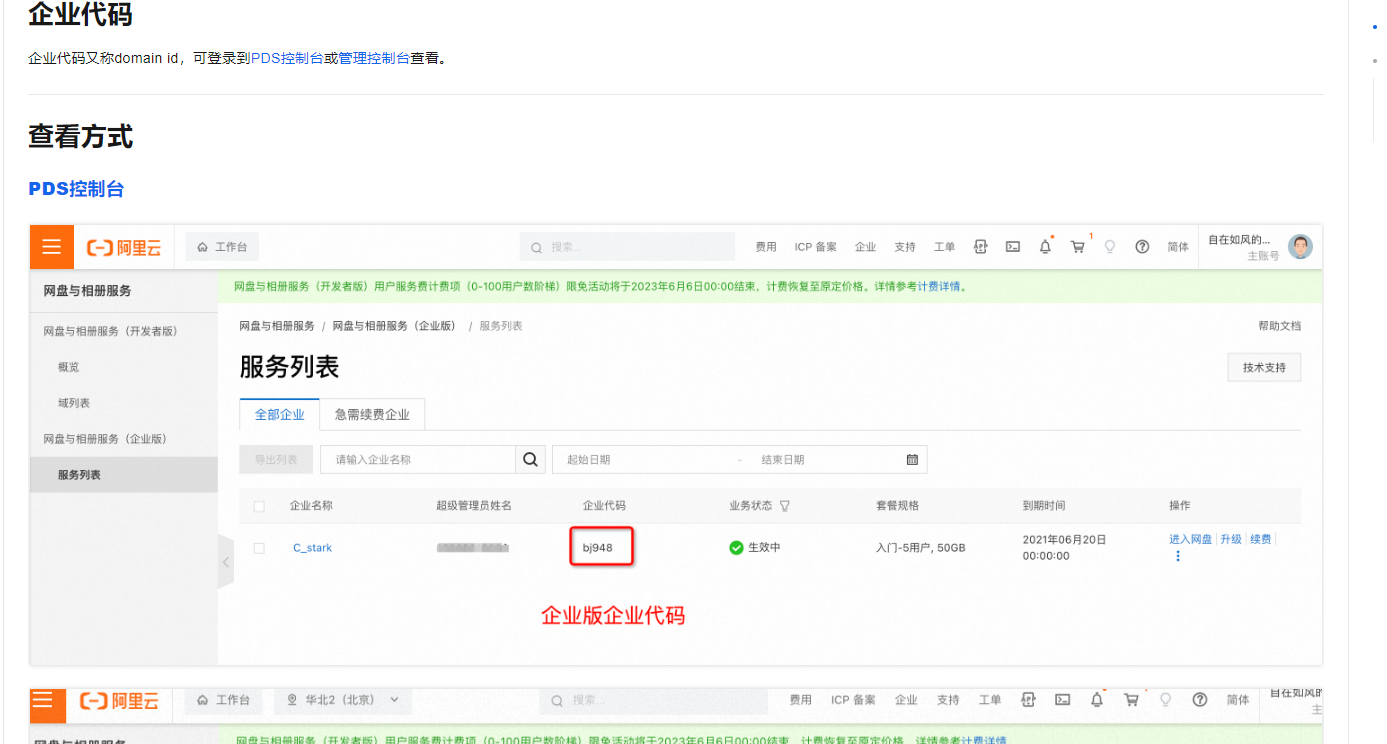Open the three-dot more actions for C_stark row
Screen dimensions: 1387x744
click(1178, 556)
